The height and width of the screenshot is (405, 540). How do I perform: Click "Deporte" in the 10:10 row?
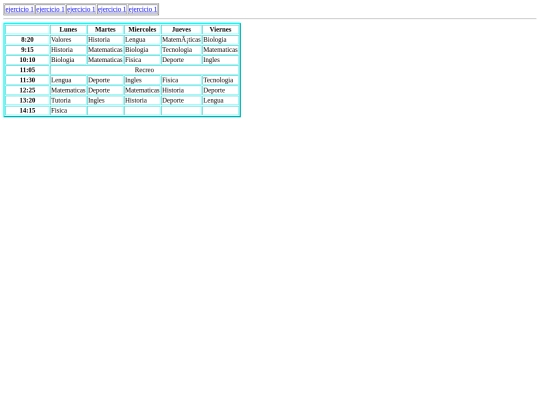[x=181, y=60]
